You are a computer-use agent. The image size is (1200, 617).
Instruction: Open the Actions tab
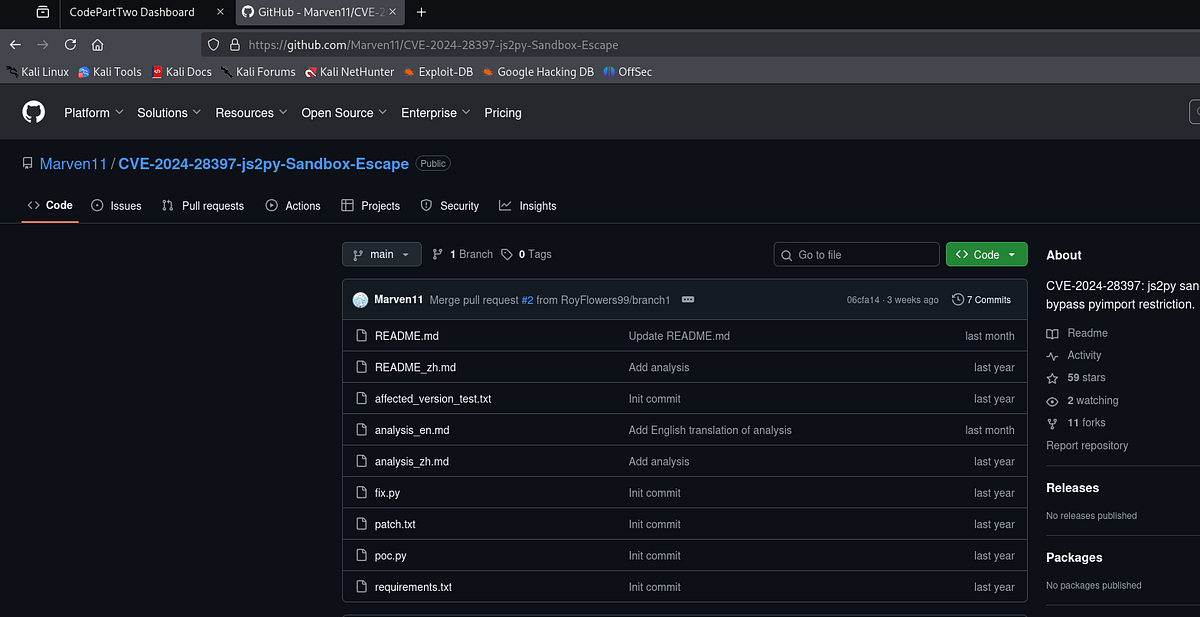293,205
